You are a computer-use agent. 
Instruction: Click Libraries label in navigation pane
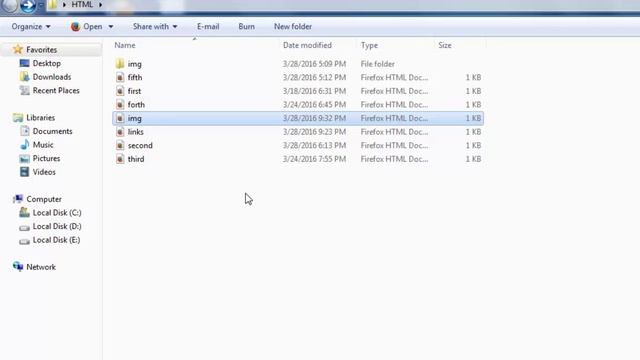pyautogui.click(x=40, y=118)
